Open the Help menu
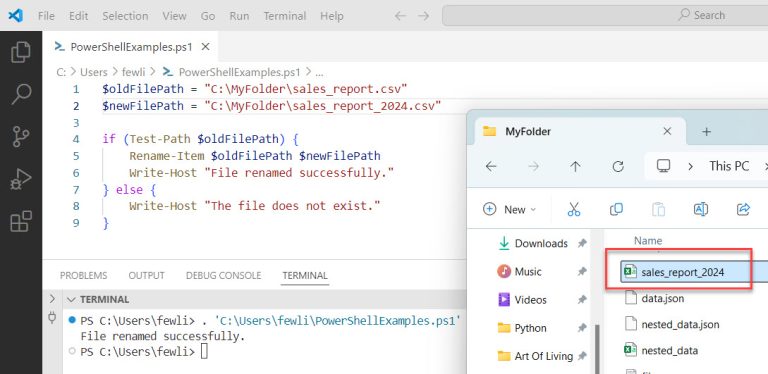This screenshot has width=768, height=374. click(x=332, y=16)
